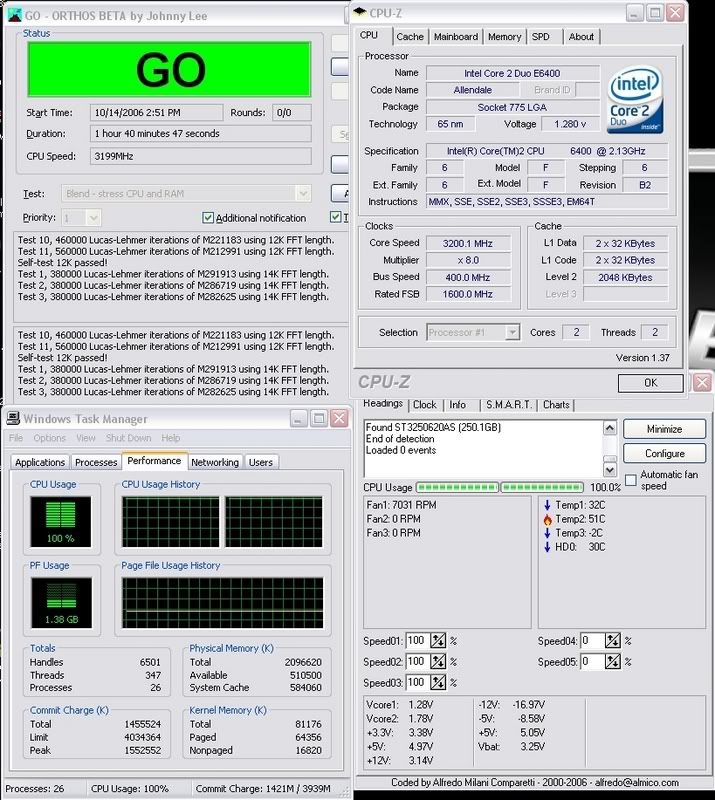Open the Applications tab in Task Manager

pyautogui.click(x=40, y=462)
